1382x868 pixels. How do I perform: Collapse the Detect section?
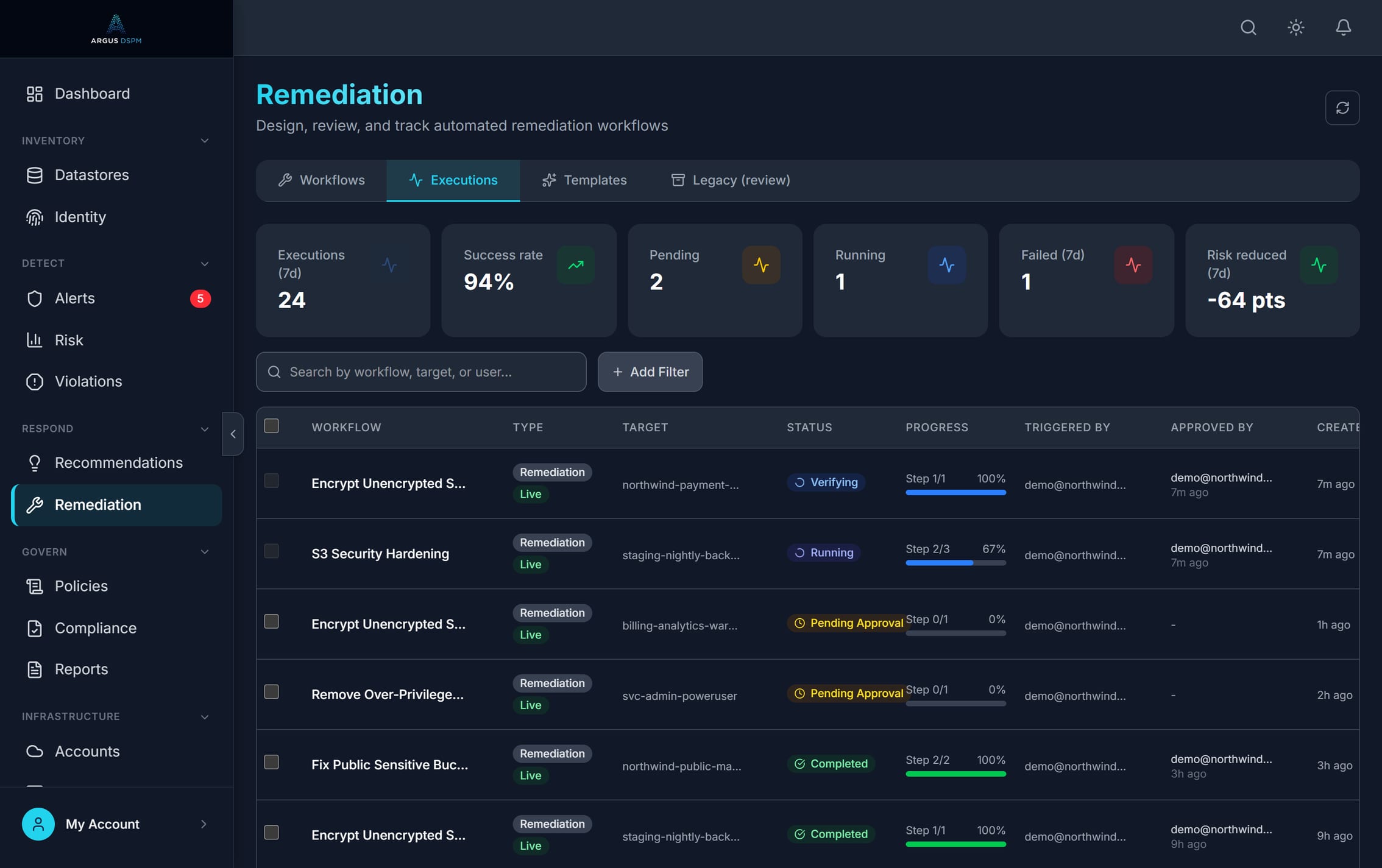pyautogui.click(x=205, y=264)
